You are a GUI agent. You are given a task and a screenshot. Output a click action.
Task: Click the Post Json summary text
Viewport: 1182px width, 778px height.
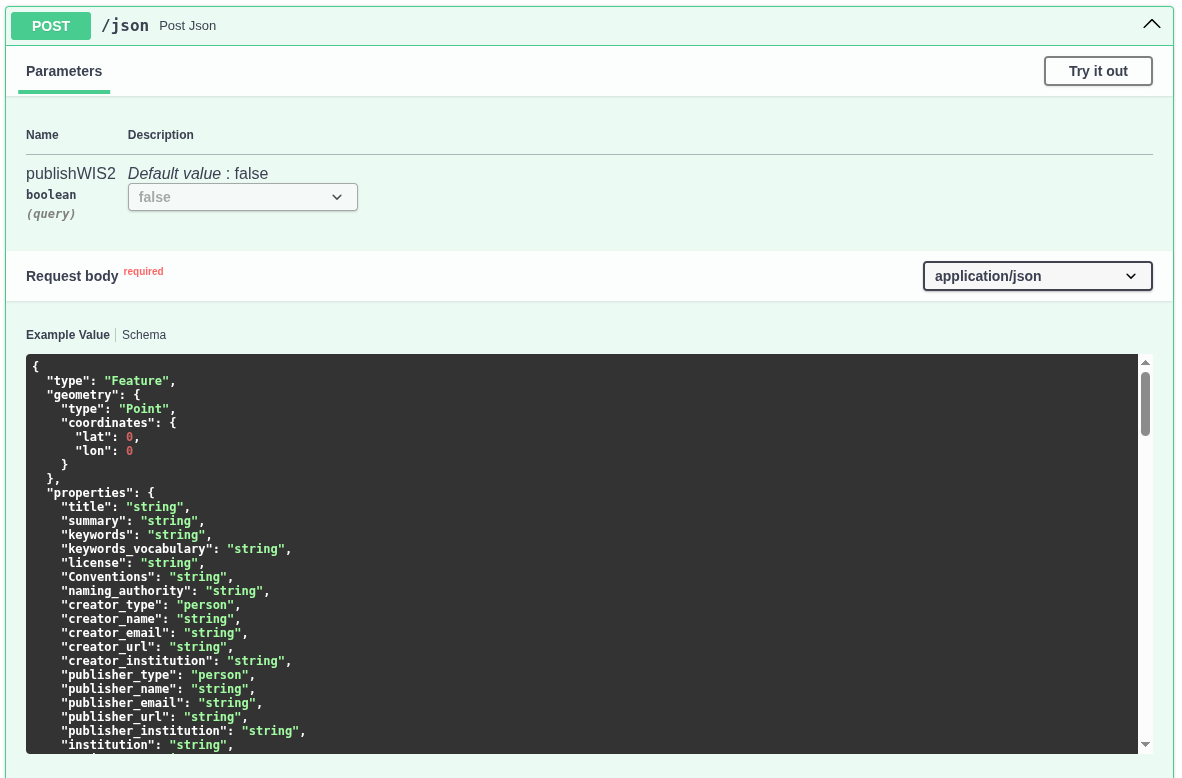click(188, 26)
